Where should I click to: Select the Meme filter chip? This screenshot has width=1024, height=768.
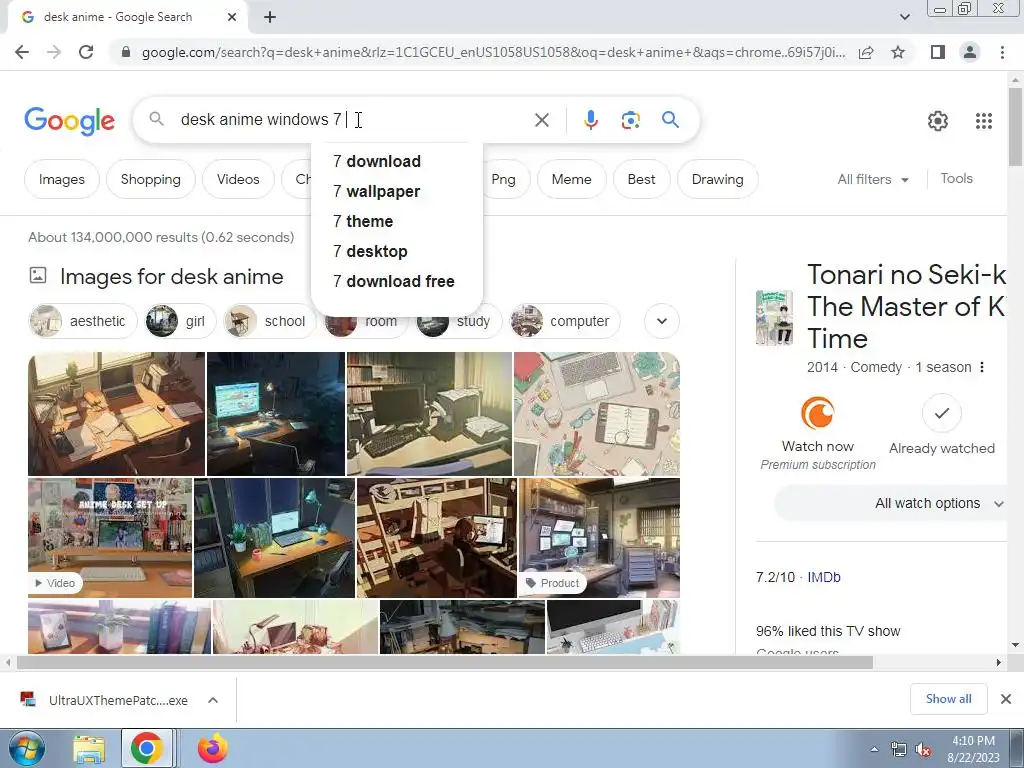(571, 179)
